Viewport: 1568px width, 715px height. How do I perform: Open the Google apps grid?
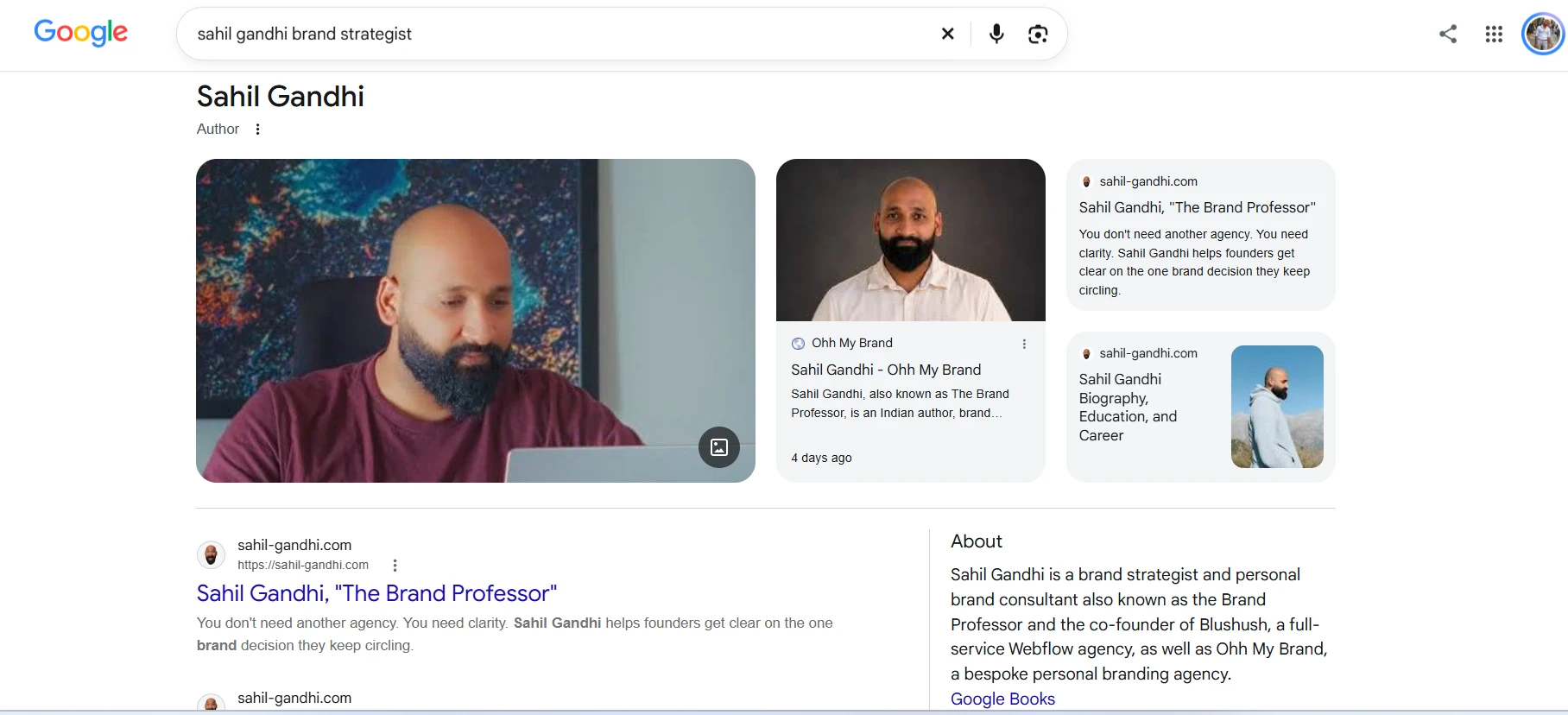(1494, 34)
